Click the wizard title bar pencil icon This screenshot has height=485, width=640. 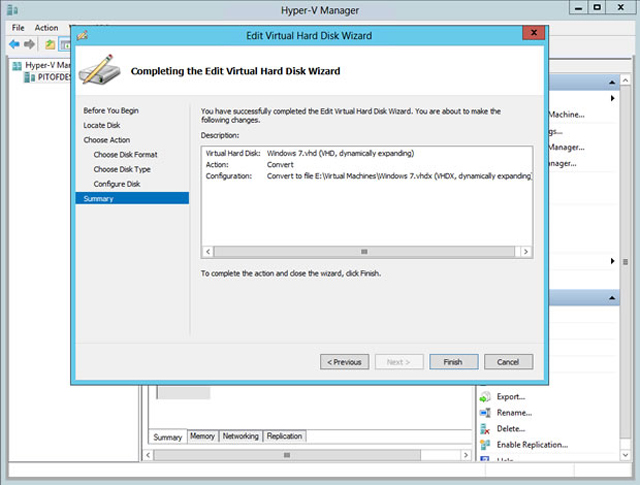(x=82, y=36)
